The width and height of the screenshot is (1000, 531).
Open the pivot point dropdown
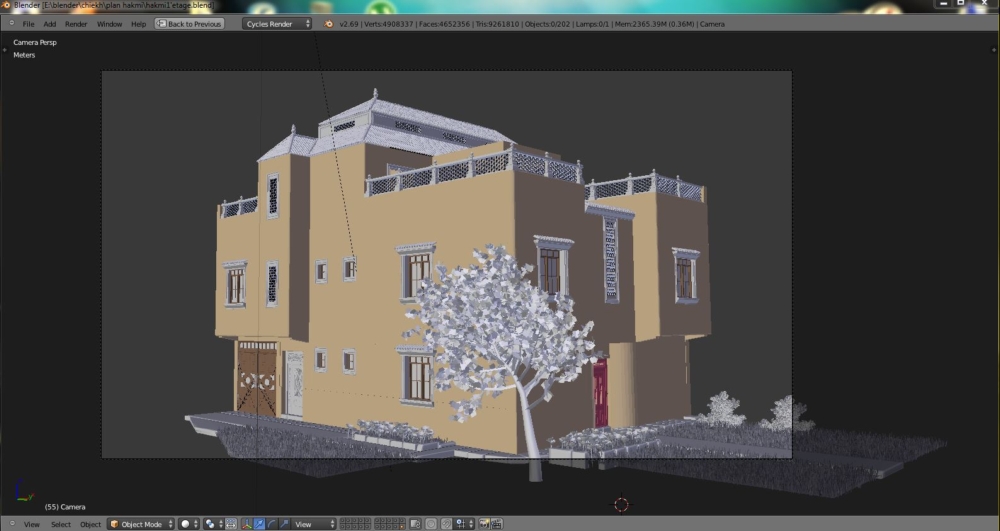click(x=213, y=524)
